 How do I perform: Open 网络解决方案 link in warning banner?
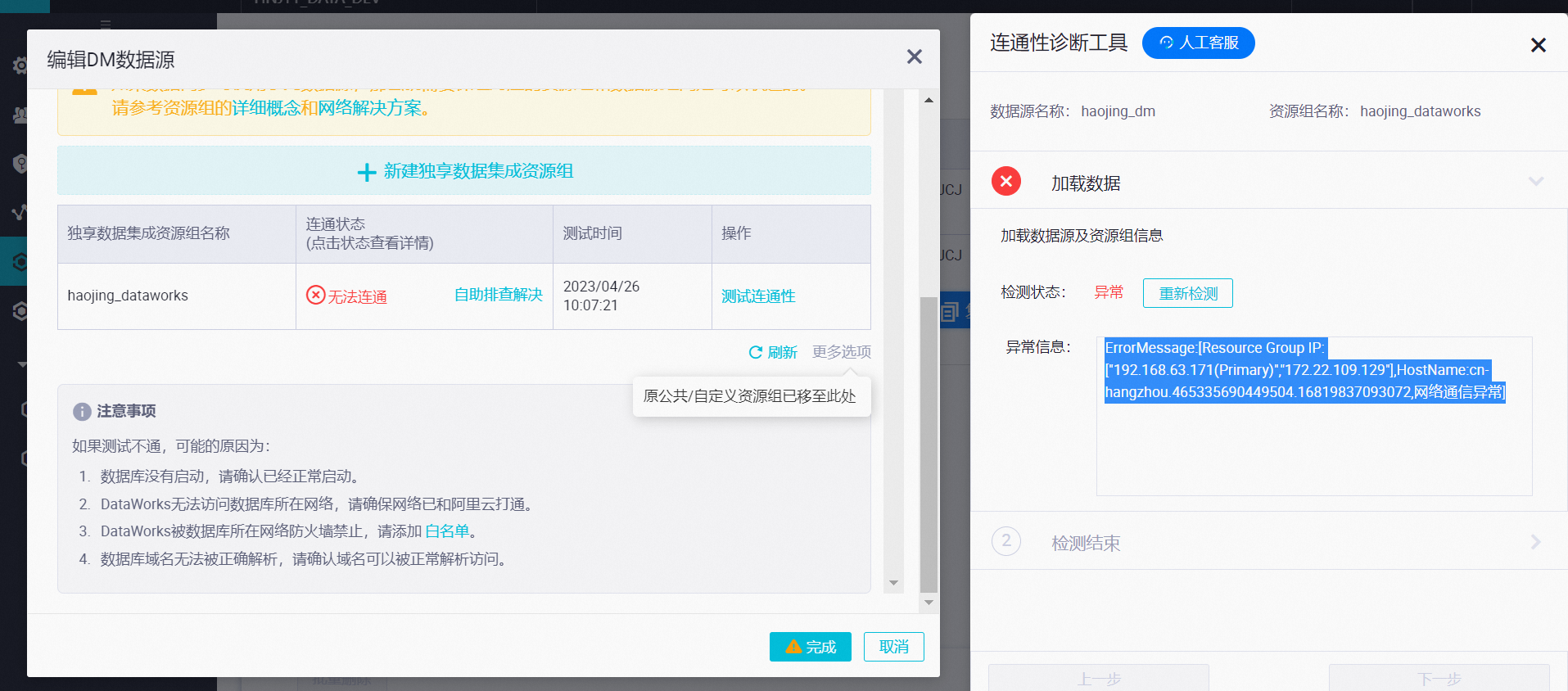(369, 108)
